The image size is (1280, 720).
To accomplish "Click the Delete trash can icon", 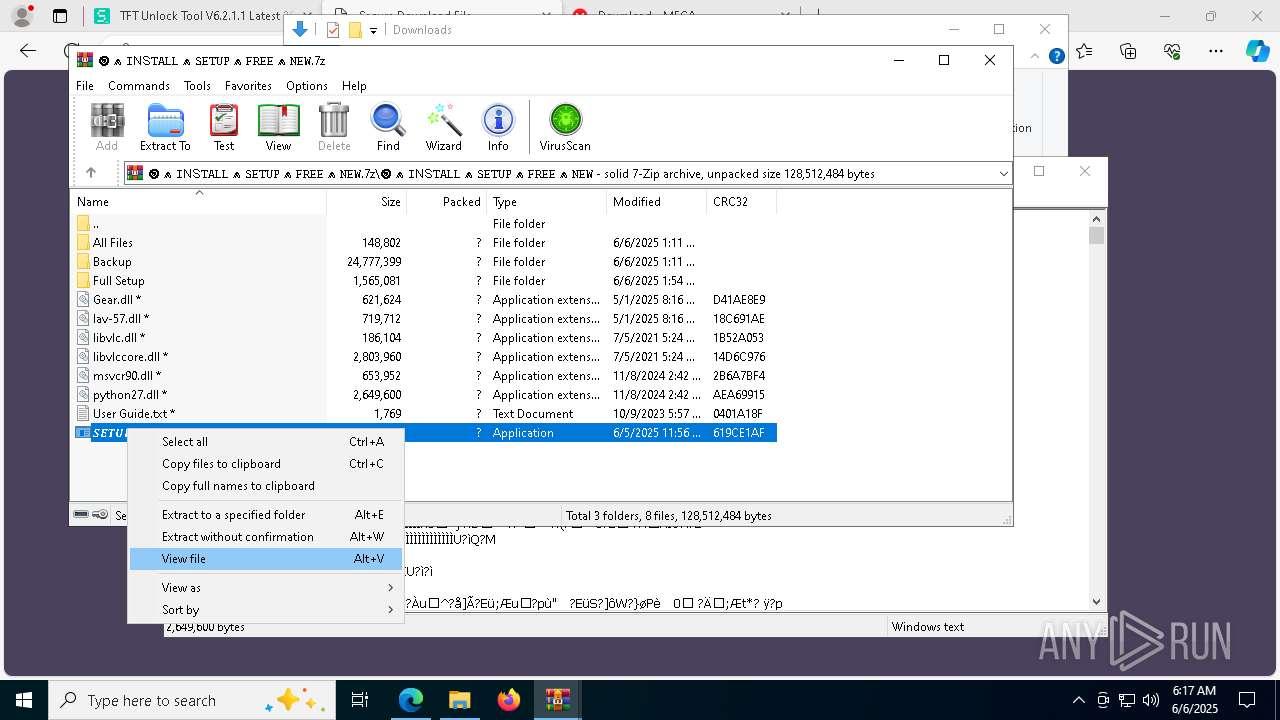I will coord(334,127).
